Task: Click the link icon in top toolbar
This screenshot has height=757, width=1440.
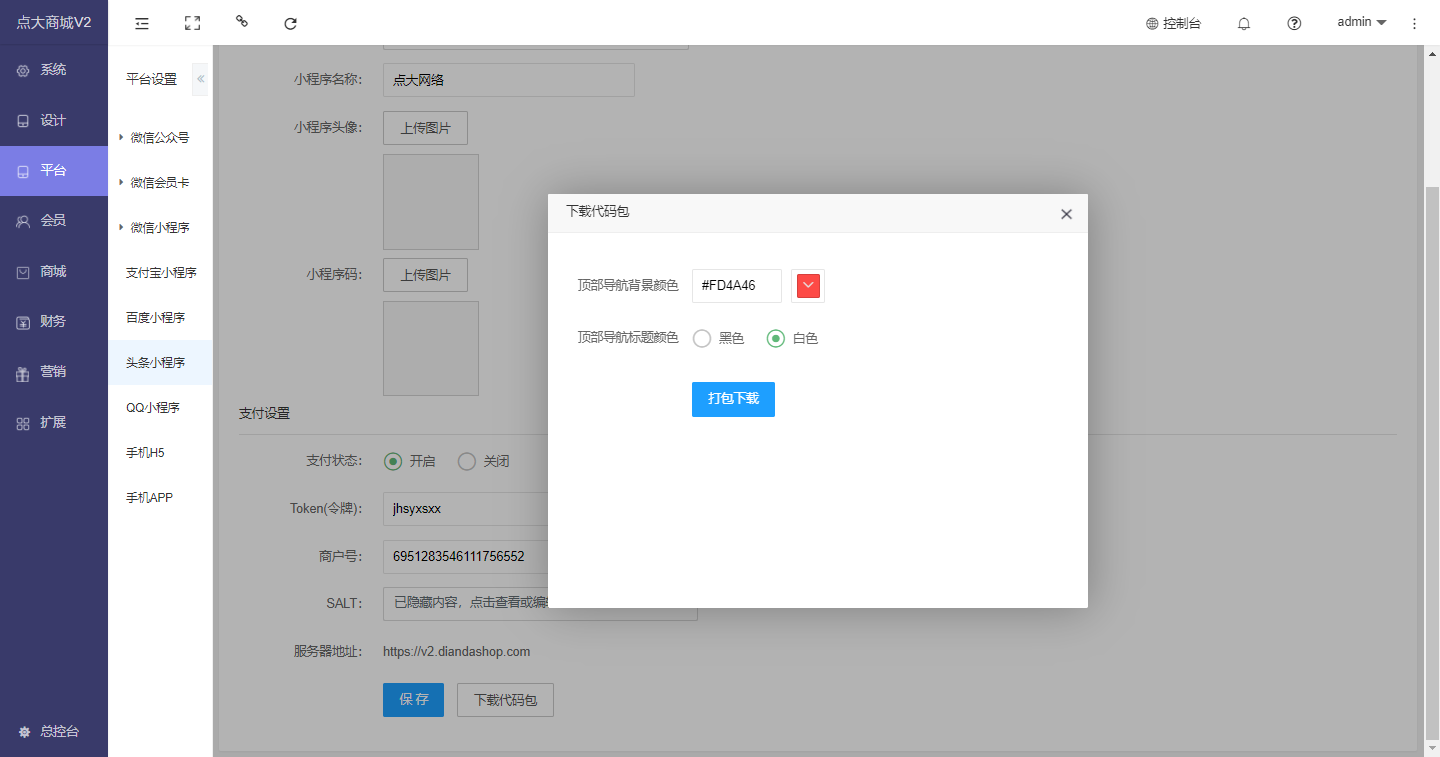Action: (242, 22)
